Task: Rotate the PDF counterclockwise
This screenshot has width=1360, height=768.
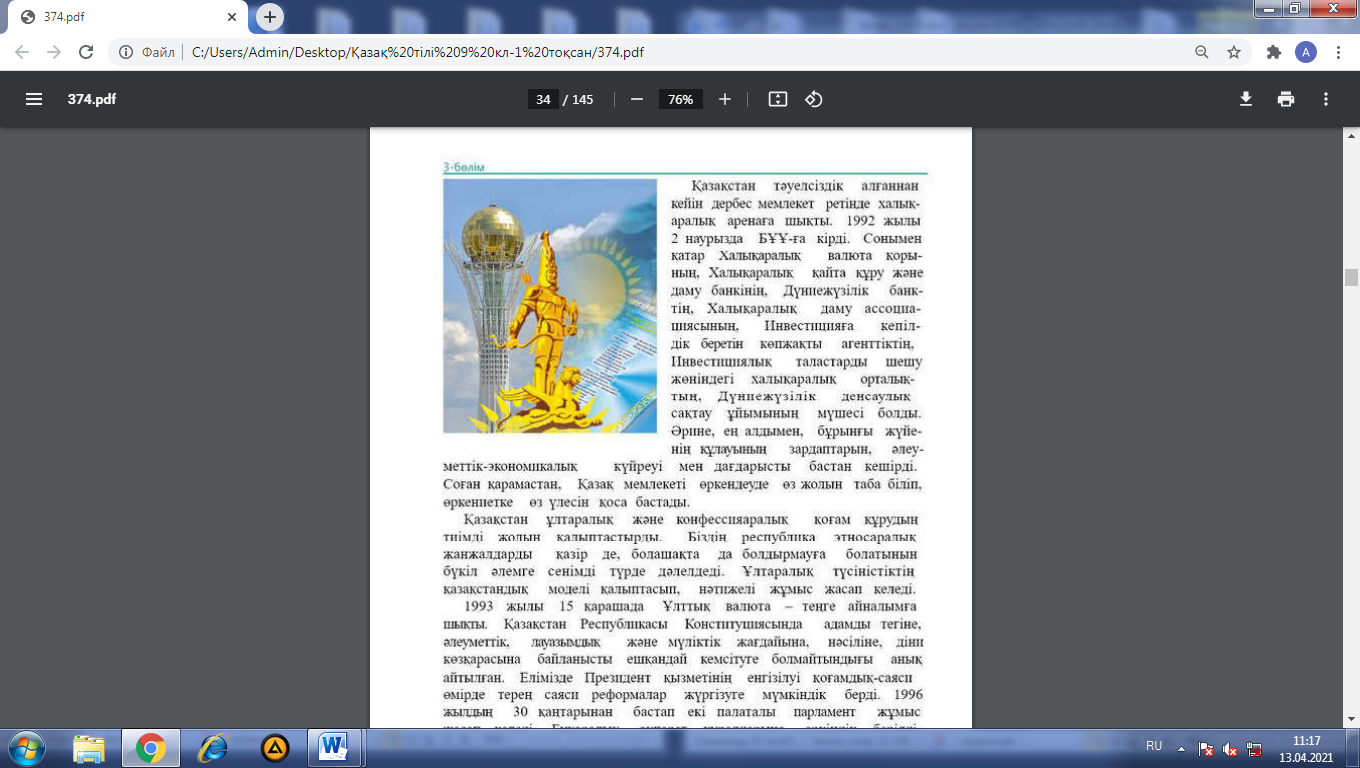Action: (x=814, y=99)
